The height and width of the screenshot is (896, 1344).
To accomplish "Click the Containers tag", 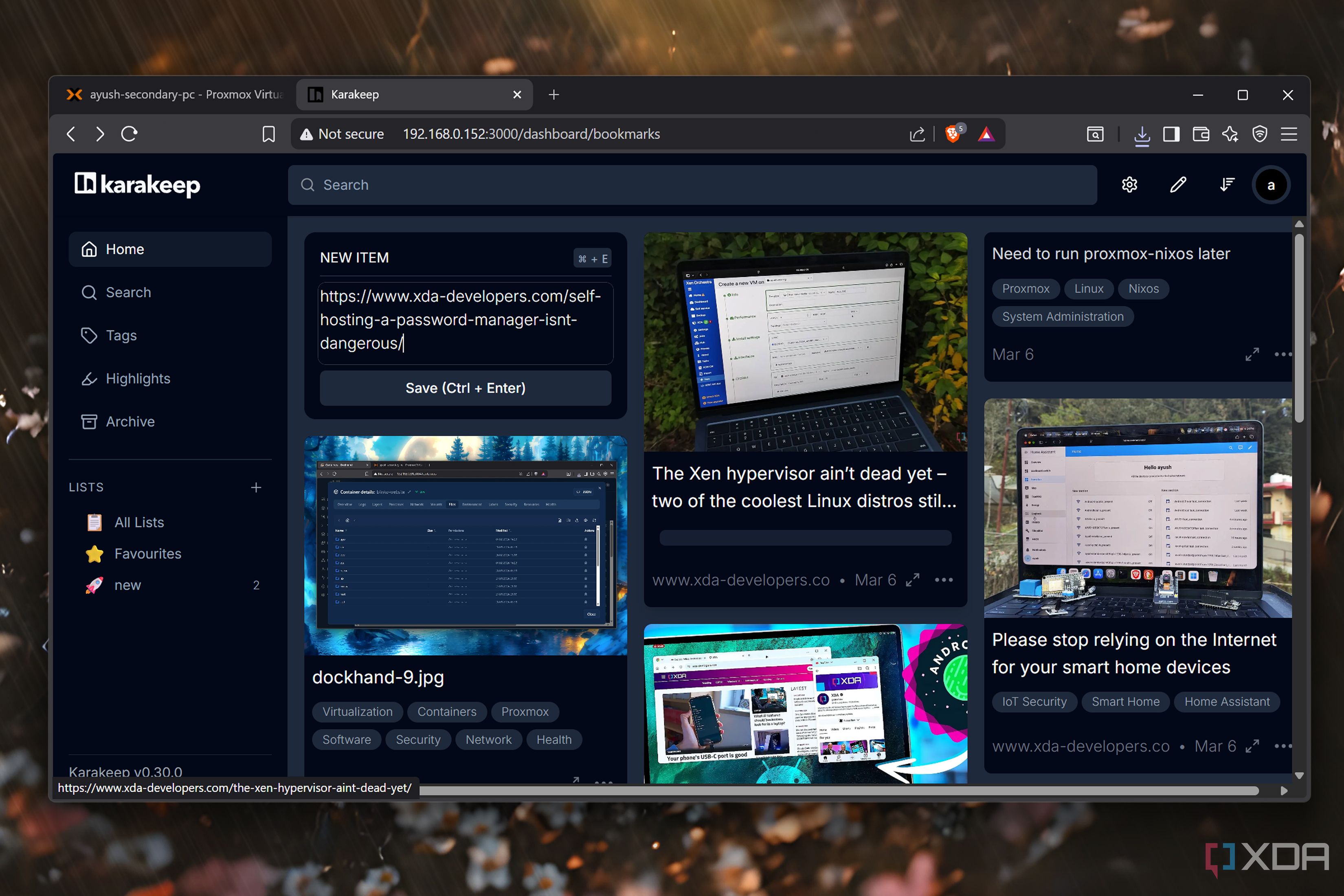I will pyautogui.click(x=447, y=712).
